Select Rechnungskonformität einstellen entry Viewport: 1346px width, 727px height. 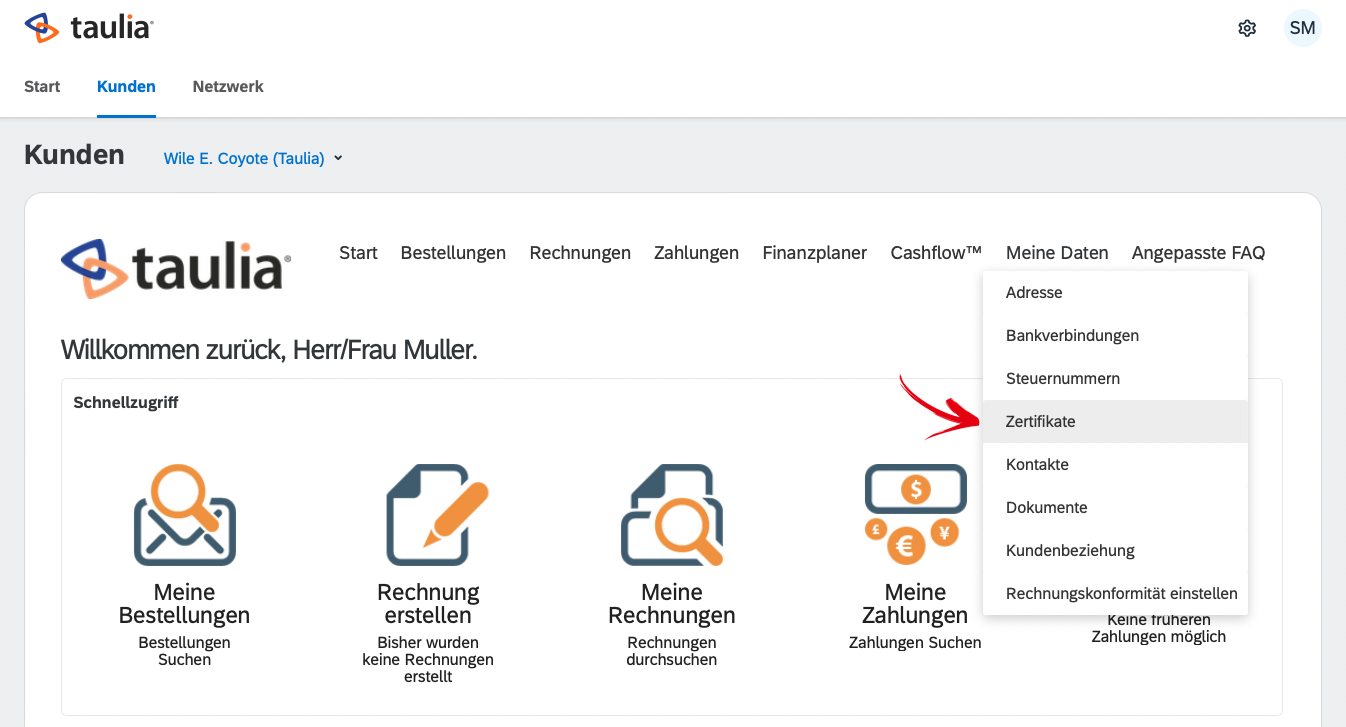click(1115, 594)
